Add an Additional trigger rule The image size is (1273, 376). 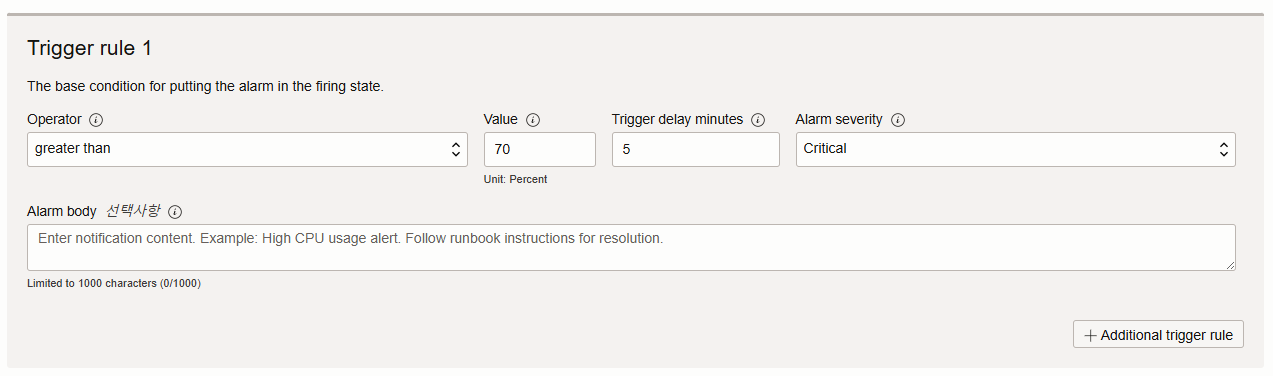tap(1158, 335)
